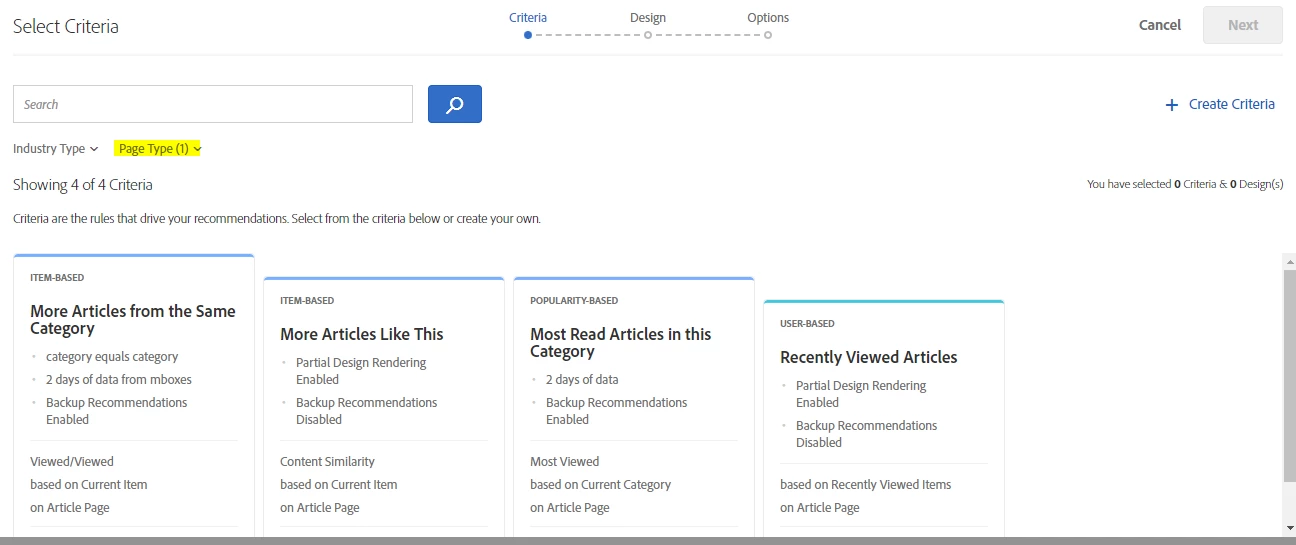Click 'Viewed/Viewed' algorithm text

click(x=72, y=461)
